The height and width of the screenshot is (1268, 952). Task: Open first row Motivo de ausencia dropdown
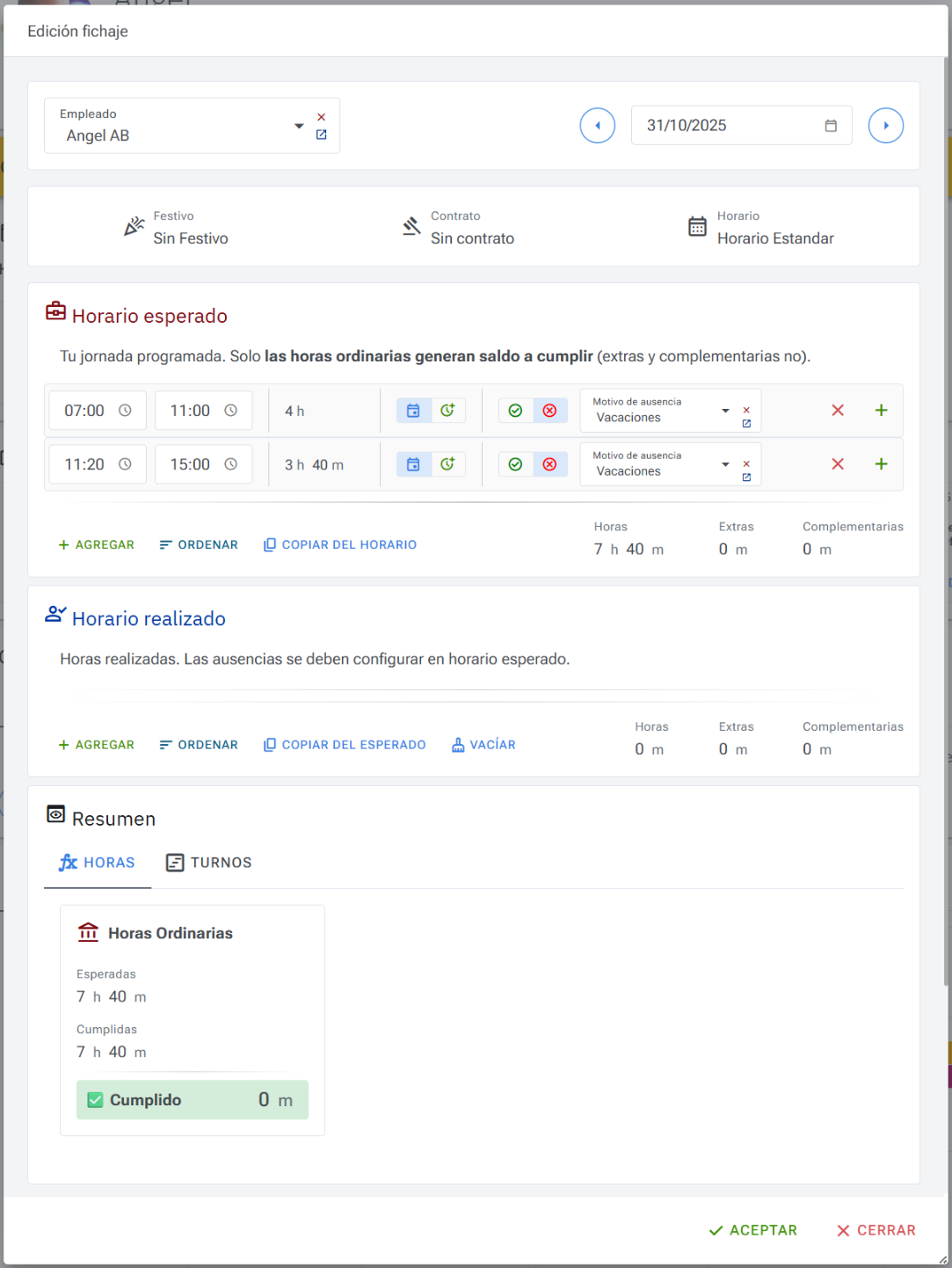pos(725,411)
